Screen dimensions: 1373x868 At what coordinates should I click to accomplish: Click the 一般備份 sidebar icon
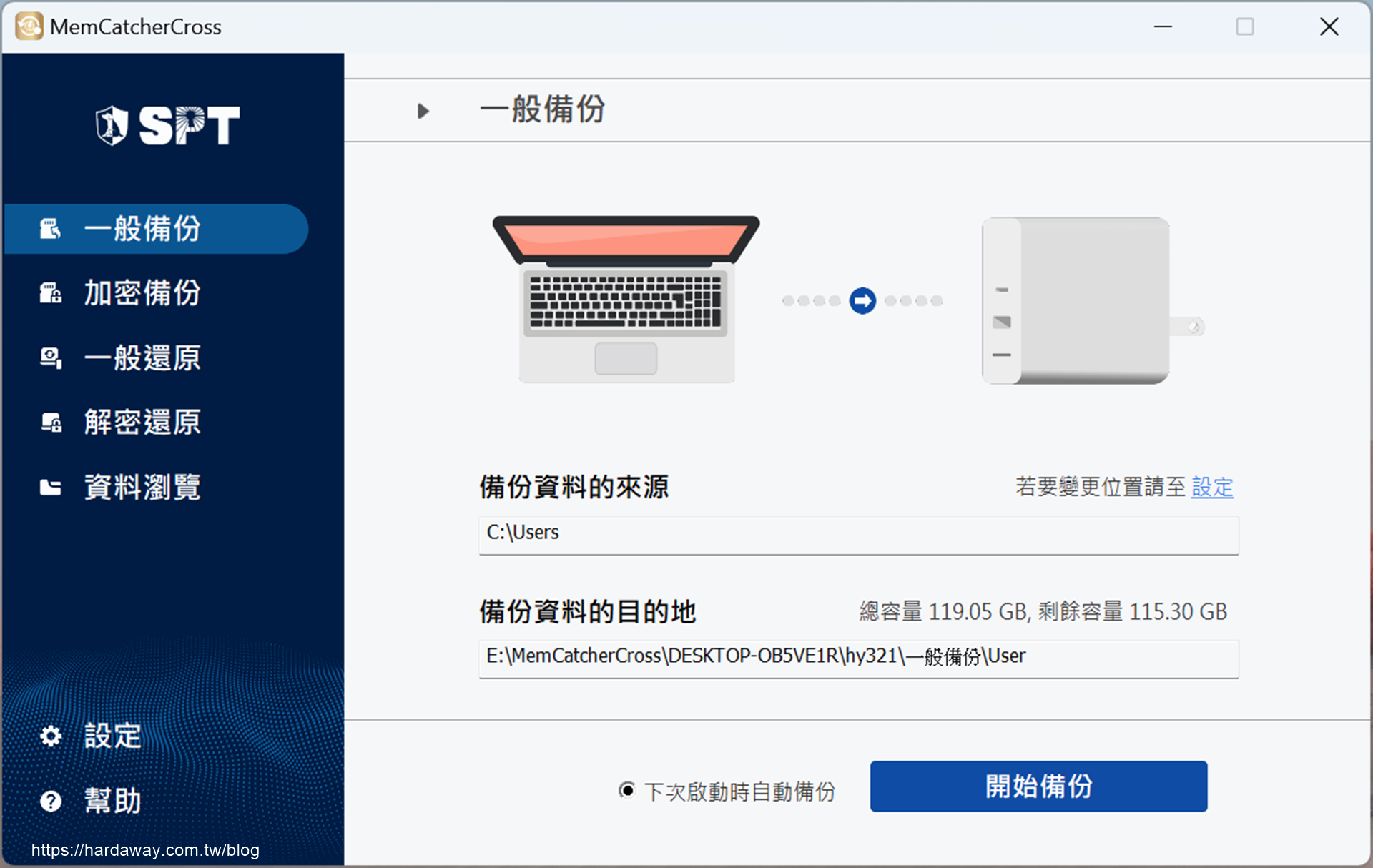point(50,229)
